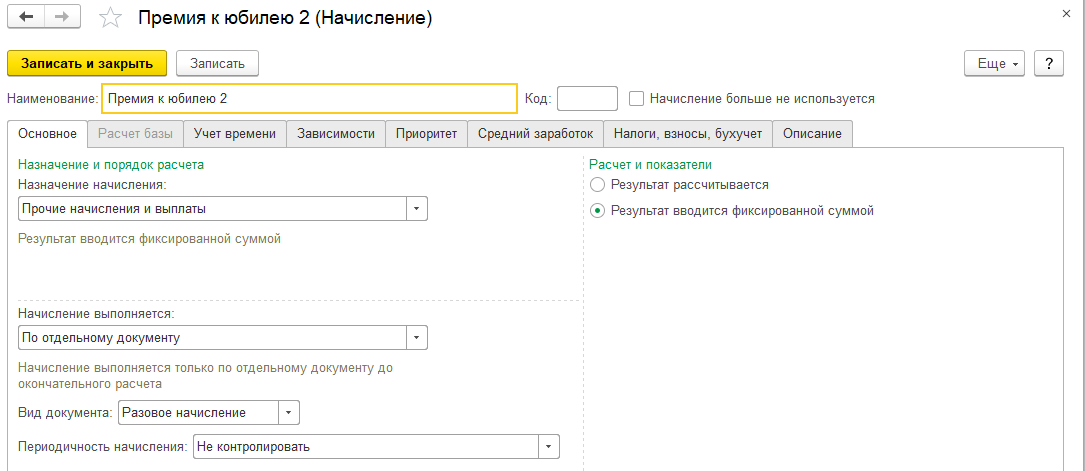Click the 'Наименование' text field

coord(310,99)
